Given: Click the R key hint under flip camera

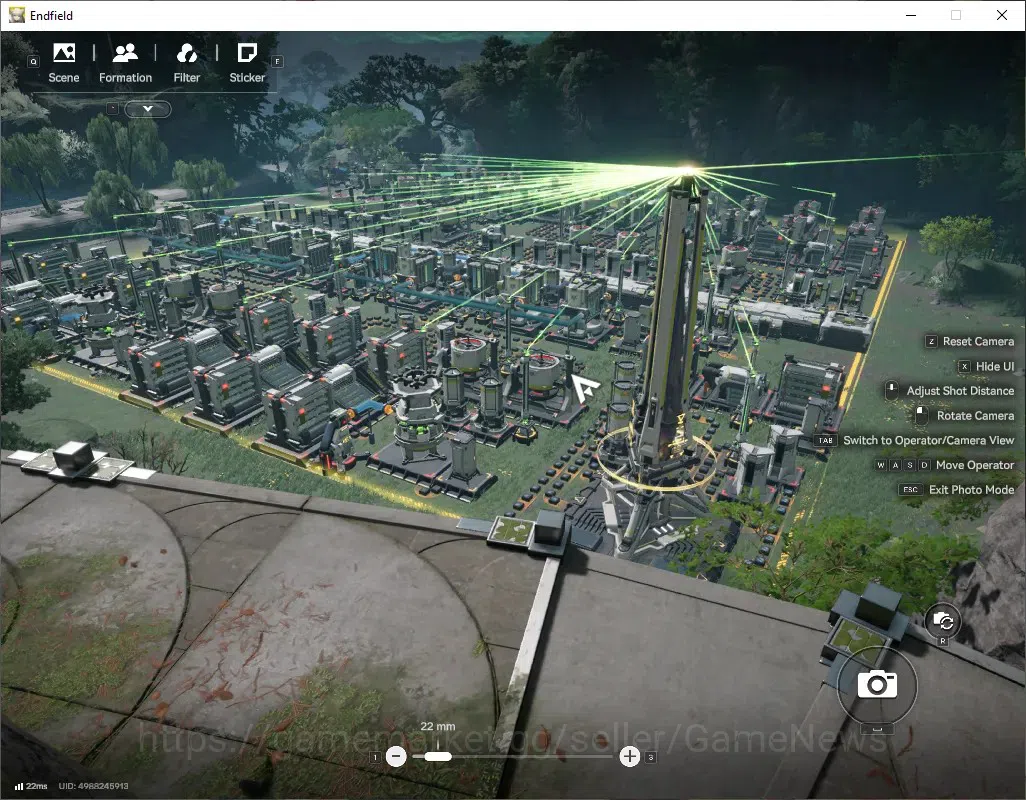Looking at the screenshot, I should point(943,641).
